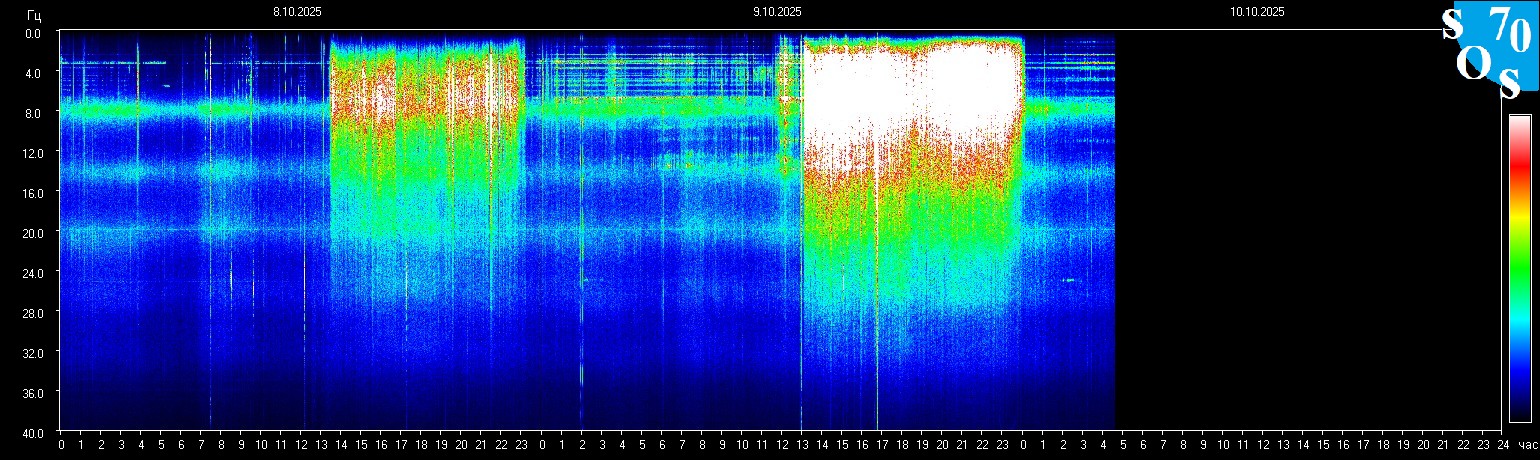This screenshot has height=460, width=1540.
Task: Click the 0.0 frequency axis label
Action: [33, 33]
